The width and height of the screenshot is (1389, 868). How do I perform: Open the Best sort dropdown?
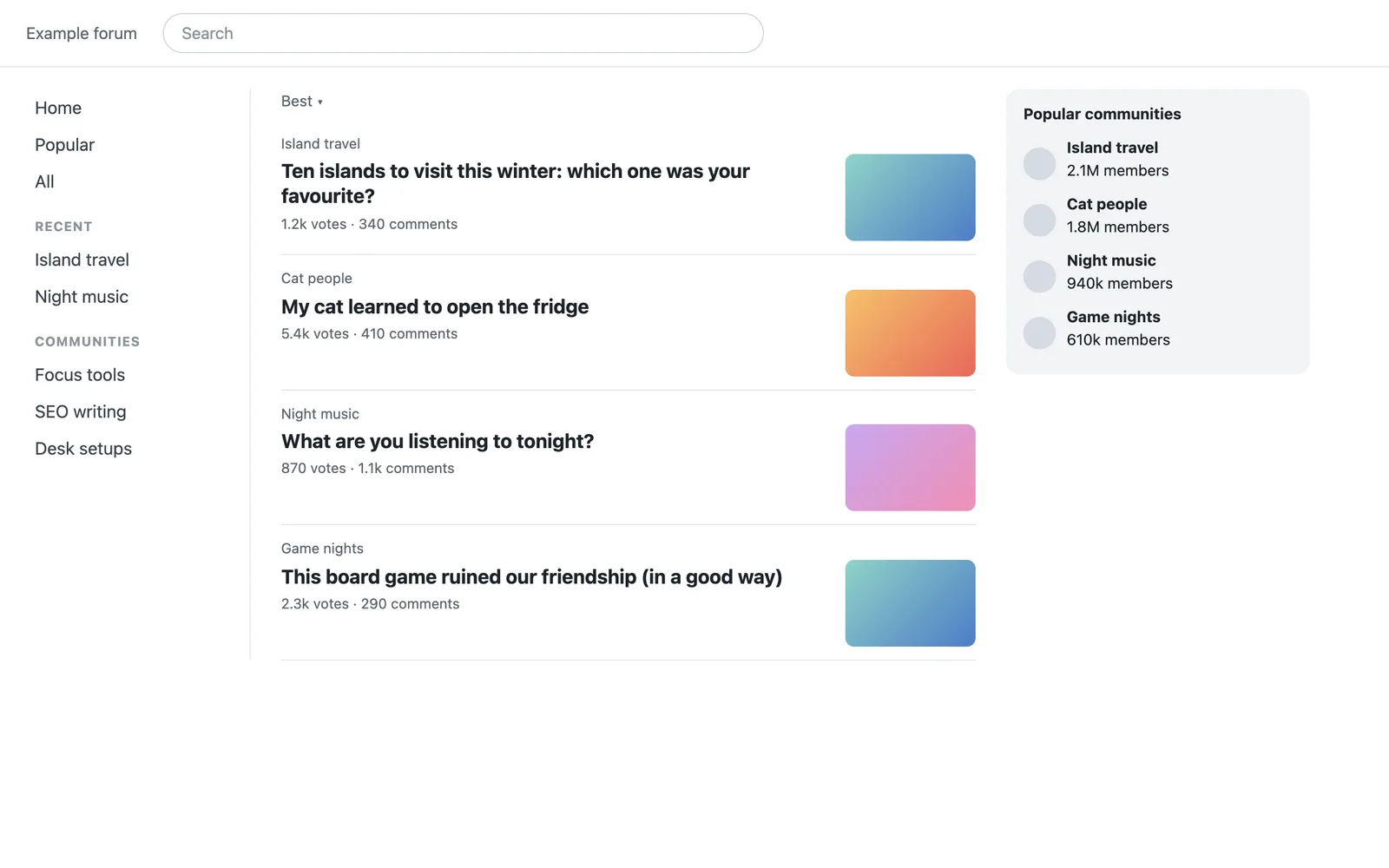pyautogui.click(x=302, y=102)
